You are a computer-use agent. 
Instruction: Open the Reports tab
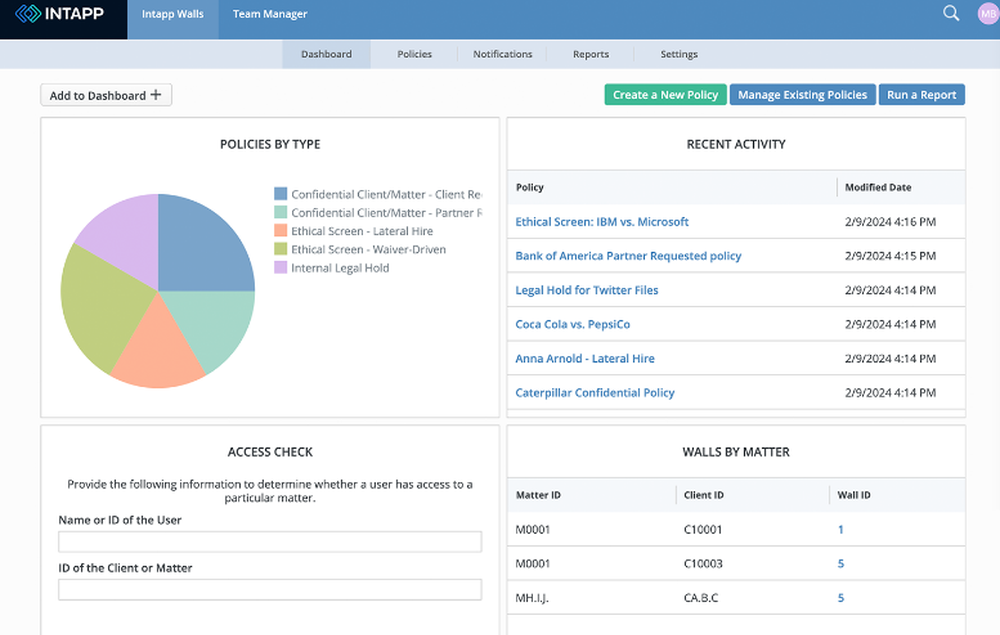tap(591, 54)
